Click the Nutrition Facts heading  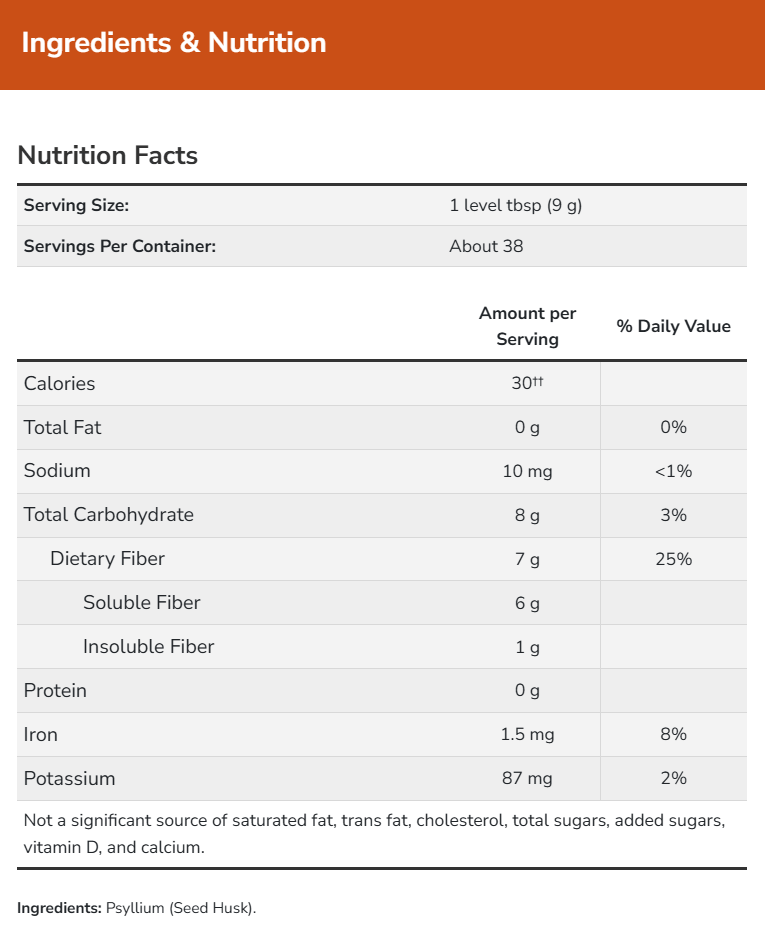(x=108, y=155)
